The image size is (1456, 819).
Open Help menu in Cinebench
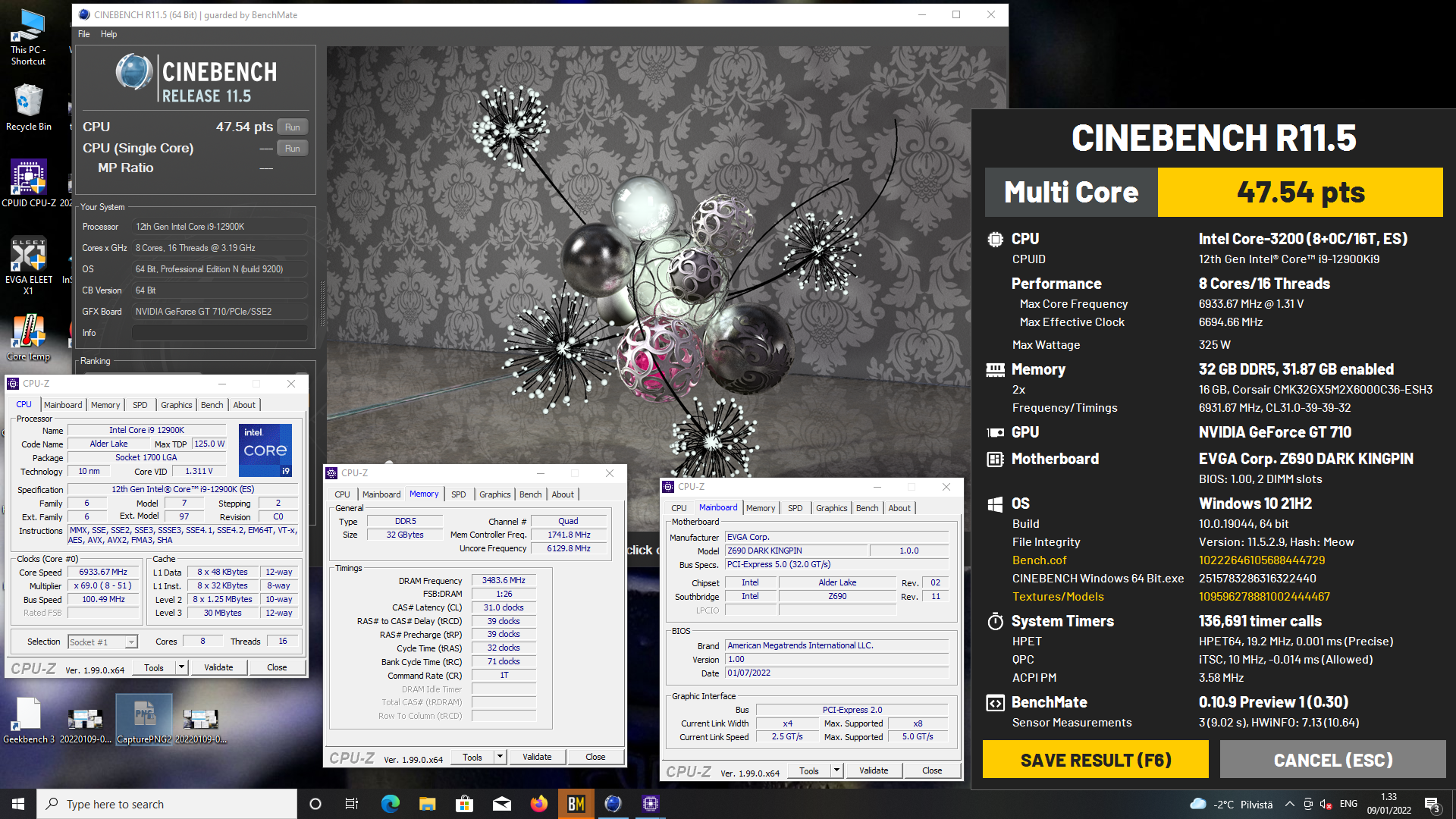click(x=108, y=34)
